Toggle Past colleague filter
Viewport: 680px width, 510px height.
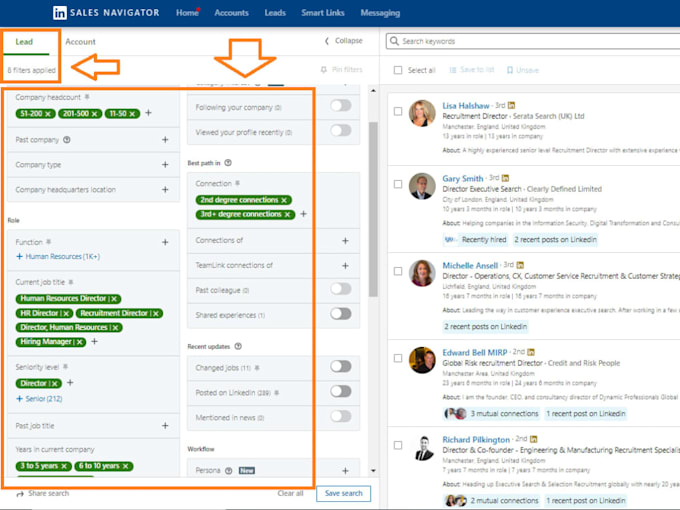341,289
